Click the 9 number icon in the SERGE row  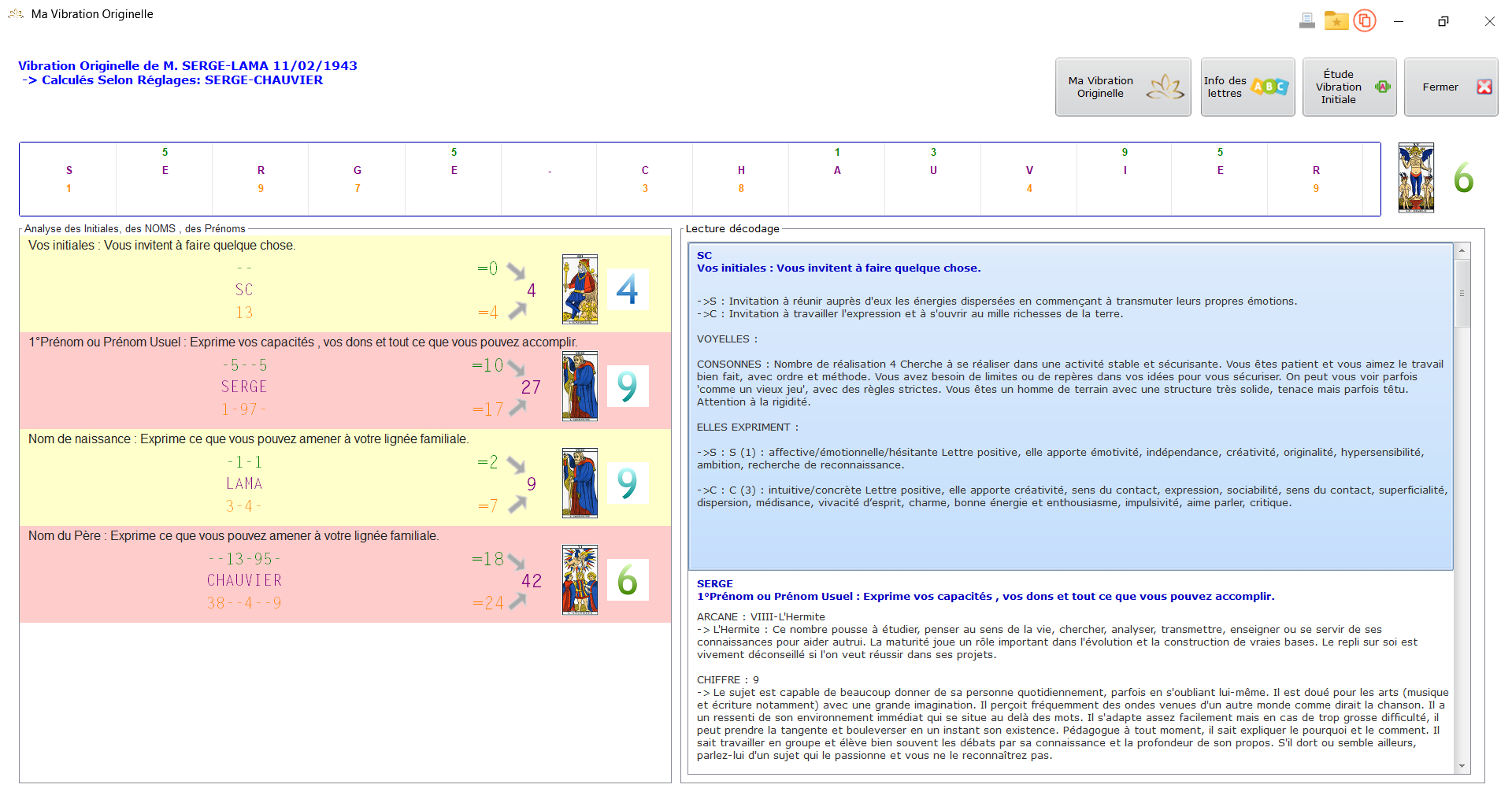coord(628,387)
